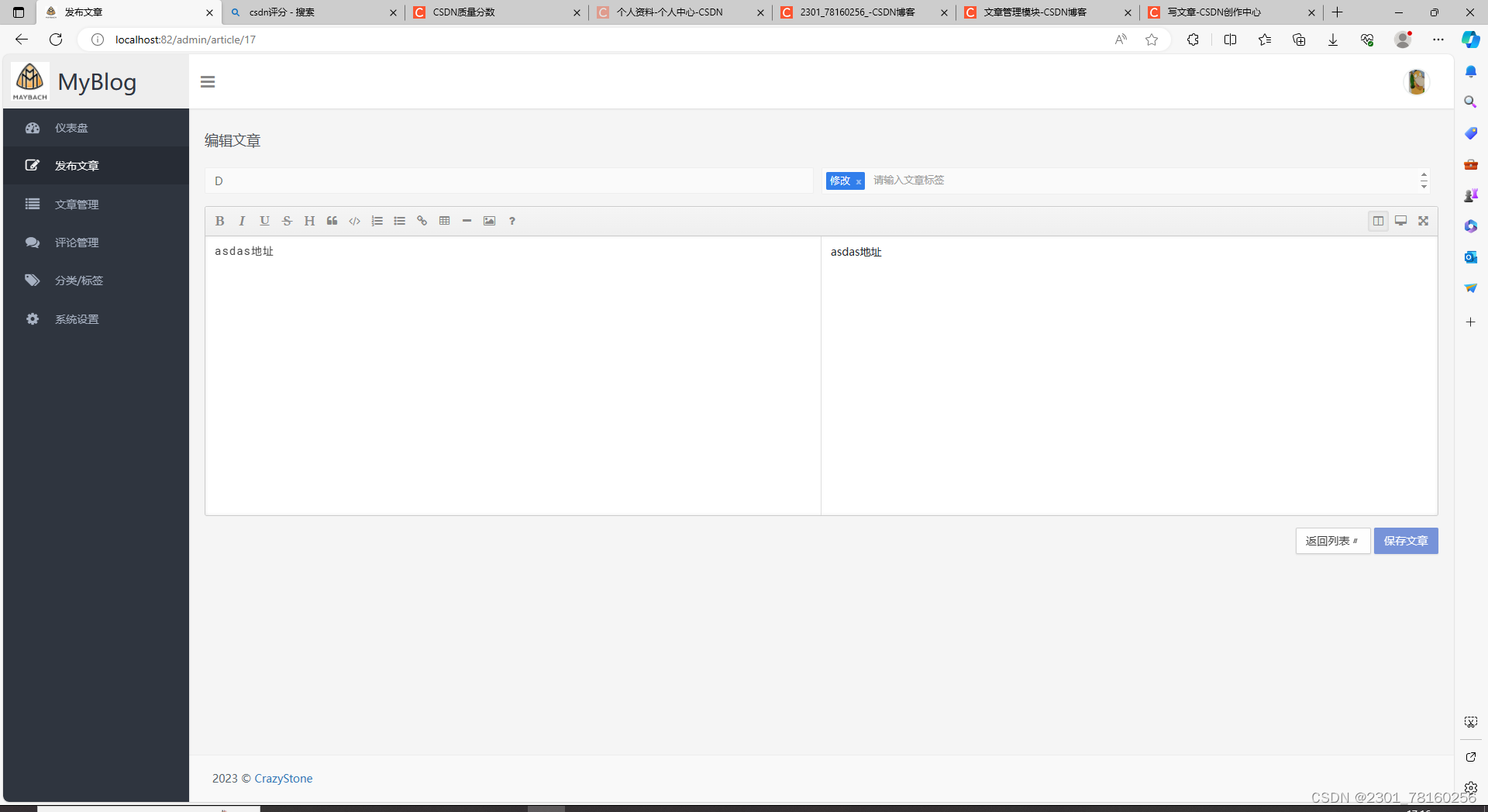Viewport: 1488px width, 812px height.
Task: Open 仪表盘 dashboard in sidebar
Action: tap(96, 128)
